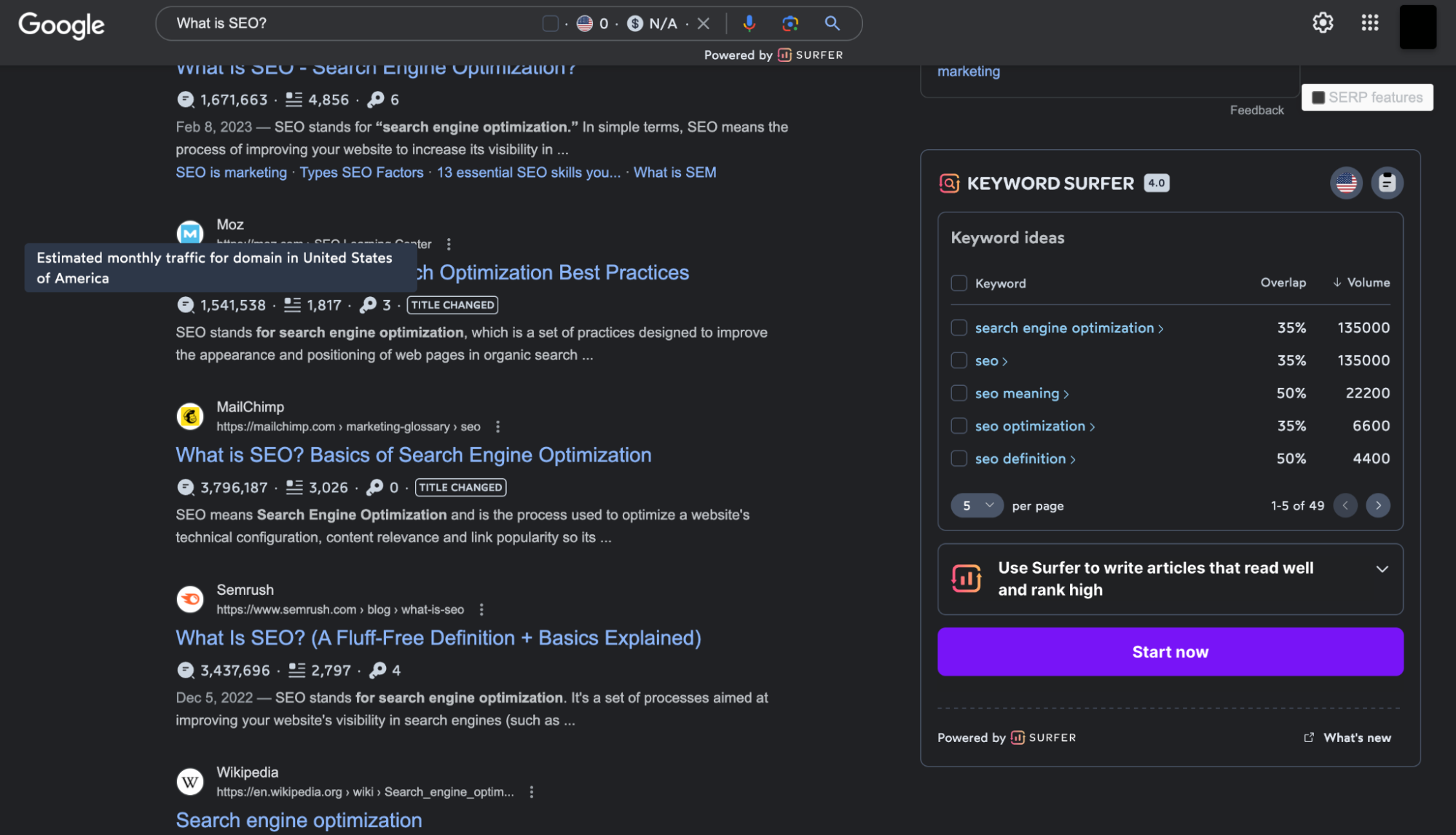Click the Feedback link

coord(1256,110)
